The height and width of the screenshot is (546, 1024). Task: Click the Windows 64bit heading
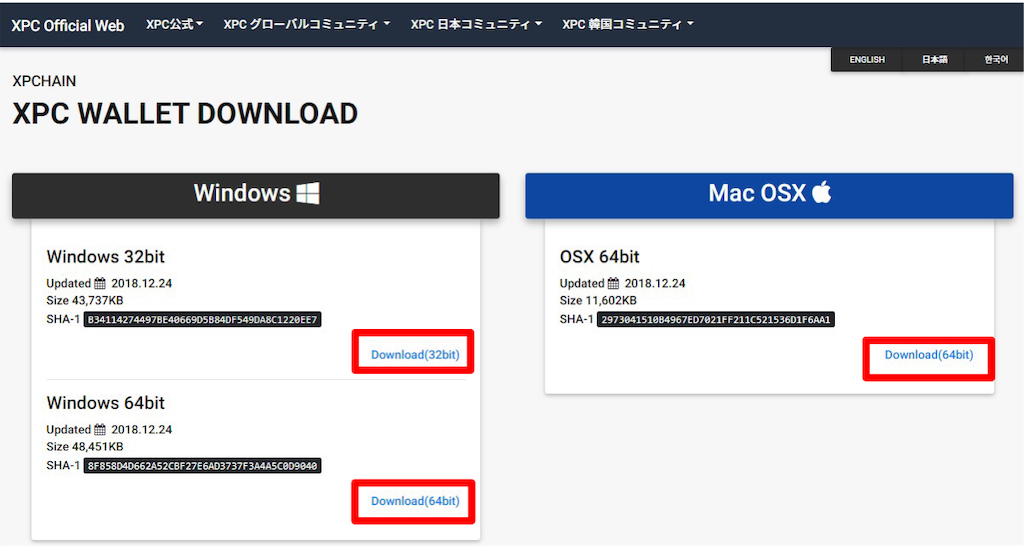click(106, 403)
